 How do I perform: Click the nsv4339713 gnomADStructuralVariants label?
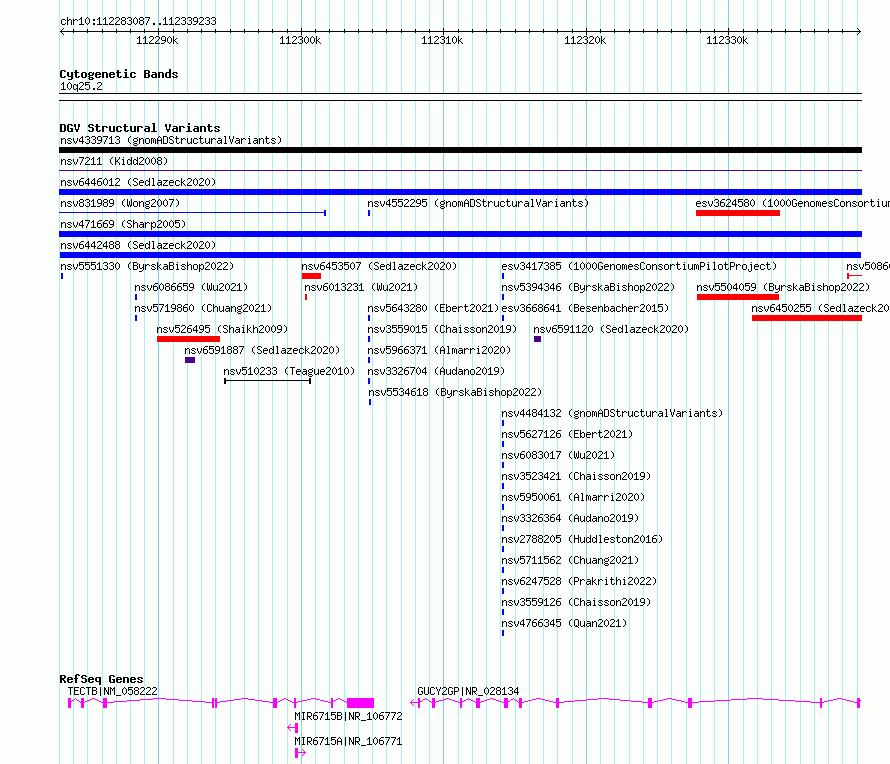[171, 140]
